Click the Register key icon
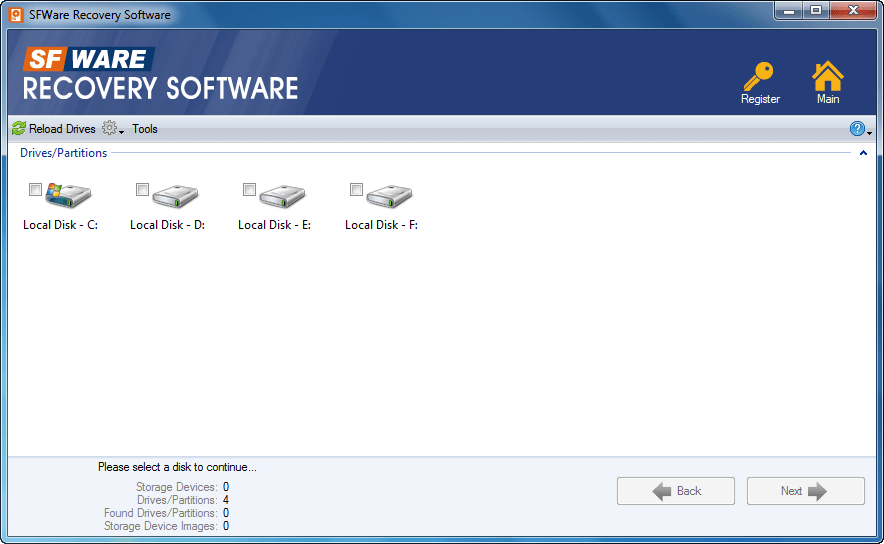884x544 pixels. tap(758, 76)
